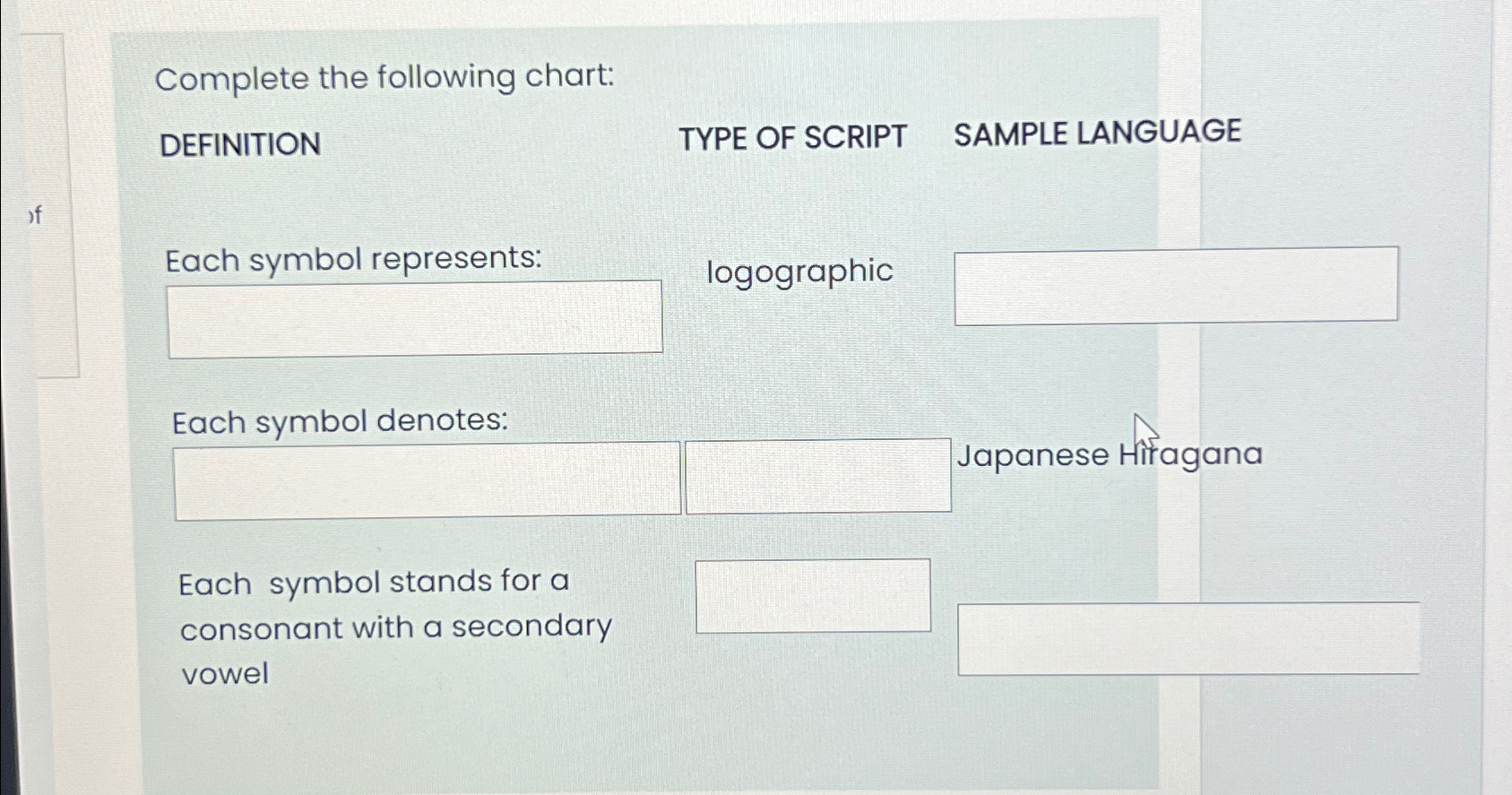Click the phrase 'consonant with a secondary vowel'
The height and width of the screenshot is (795, 1512).
pyautogui.click(x=395, y=627)
